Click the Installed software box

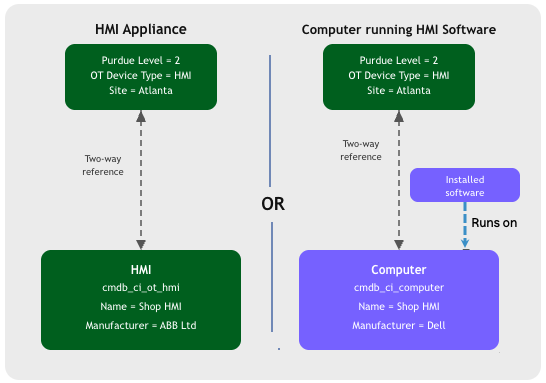pos(465,185)
